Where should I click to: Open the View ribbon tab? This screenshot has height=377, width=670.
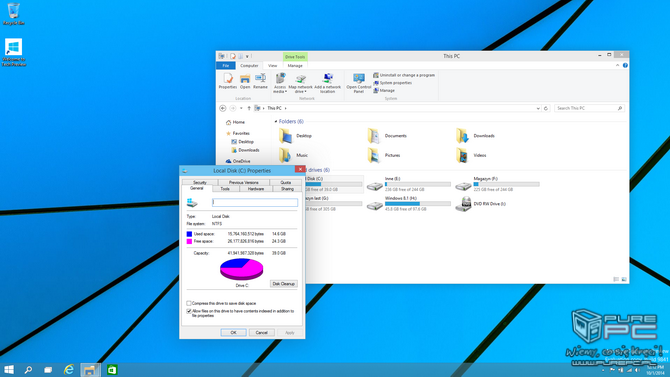(x=272, y=66)
